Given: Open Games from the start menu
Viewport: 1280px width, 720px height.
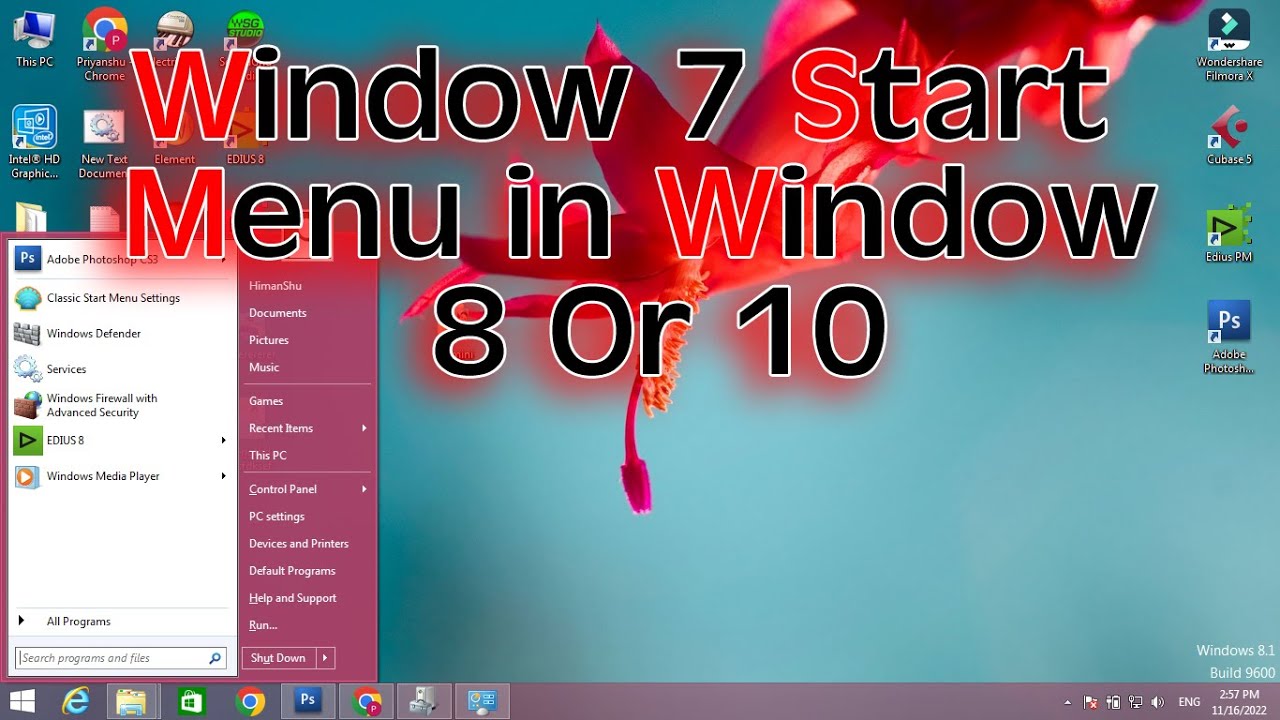Looking at the screenshot, I should [x=266, y=401].
